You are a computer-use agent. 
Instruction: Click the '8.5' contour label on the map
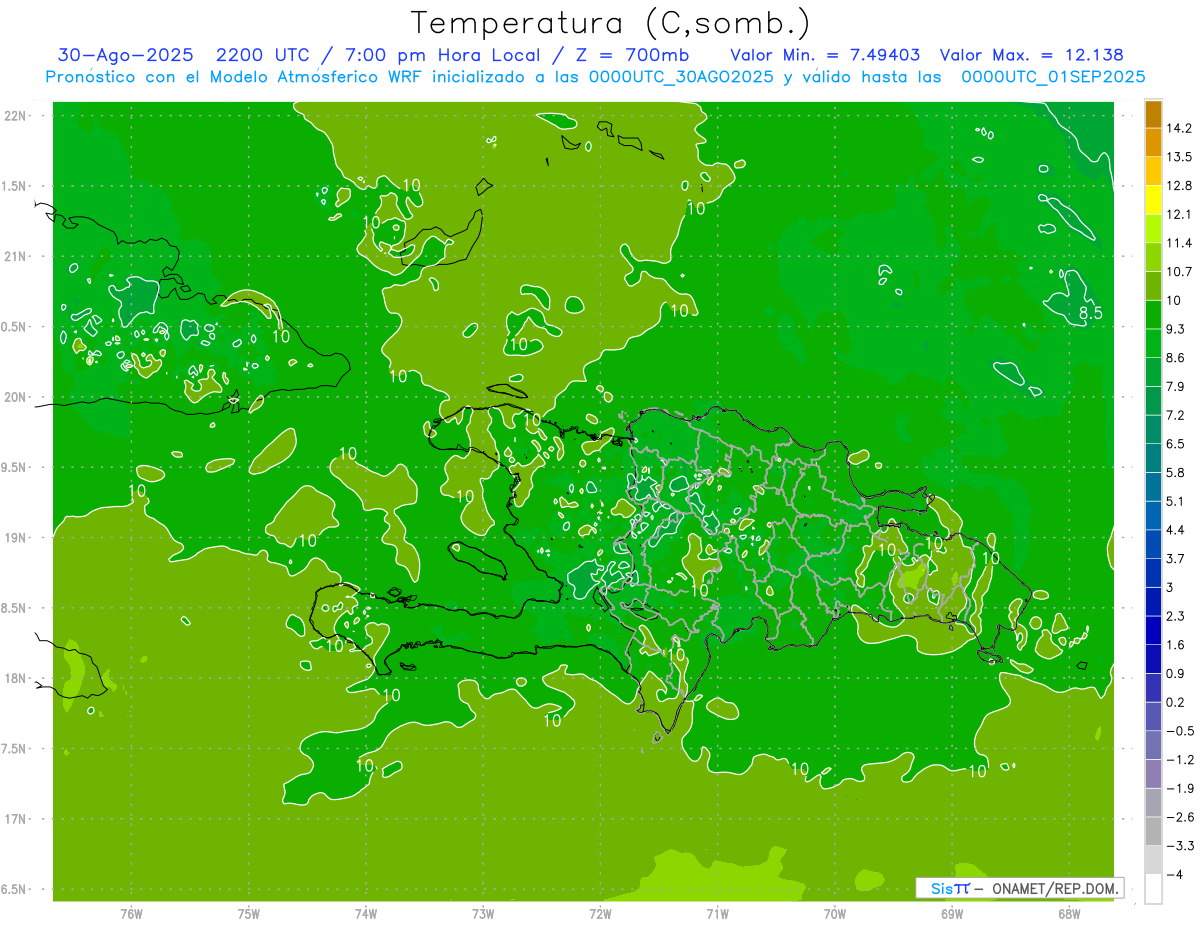(x=1090, y=314)
